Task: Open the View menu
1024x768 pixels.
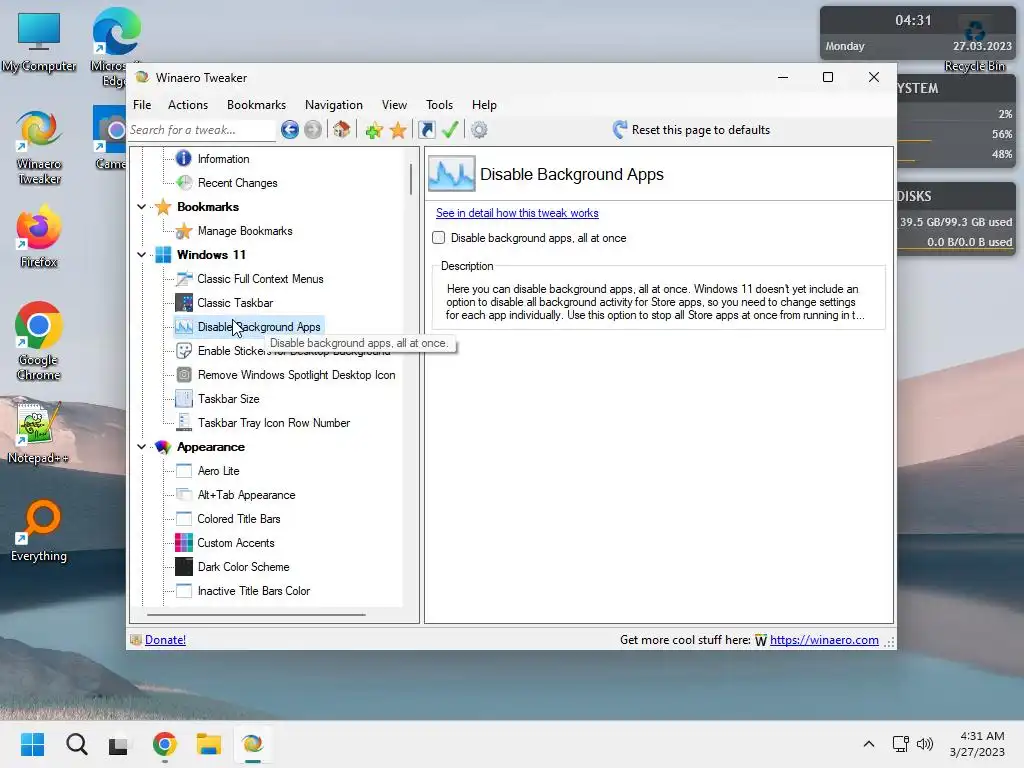Action: (394, 104)
